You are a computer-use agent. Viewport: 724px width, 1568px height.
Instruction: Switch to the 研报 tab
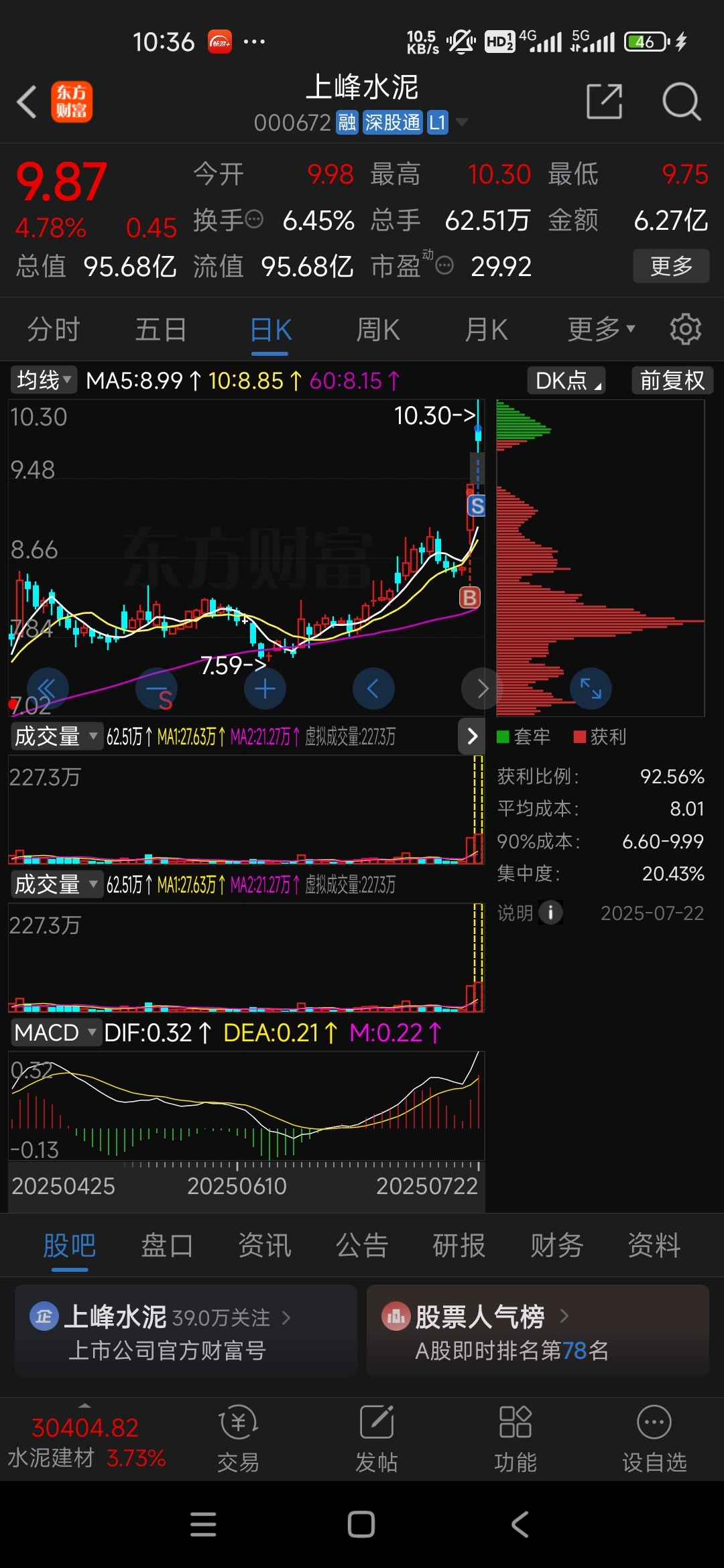pos(459,1246)
